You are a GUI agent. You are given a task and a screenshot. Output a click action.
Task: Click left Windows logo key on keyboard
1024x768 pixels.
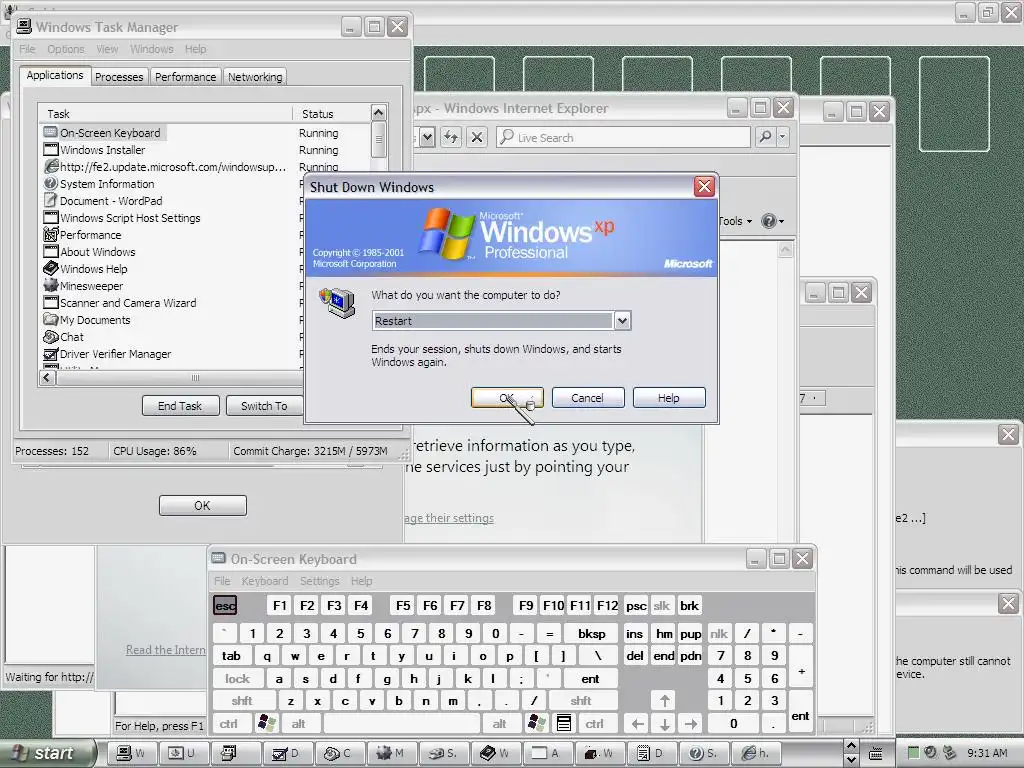(266, 723)
